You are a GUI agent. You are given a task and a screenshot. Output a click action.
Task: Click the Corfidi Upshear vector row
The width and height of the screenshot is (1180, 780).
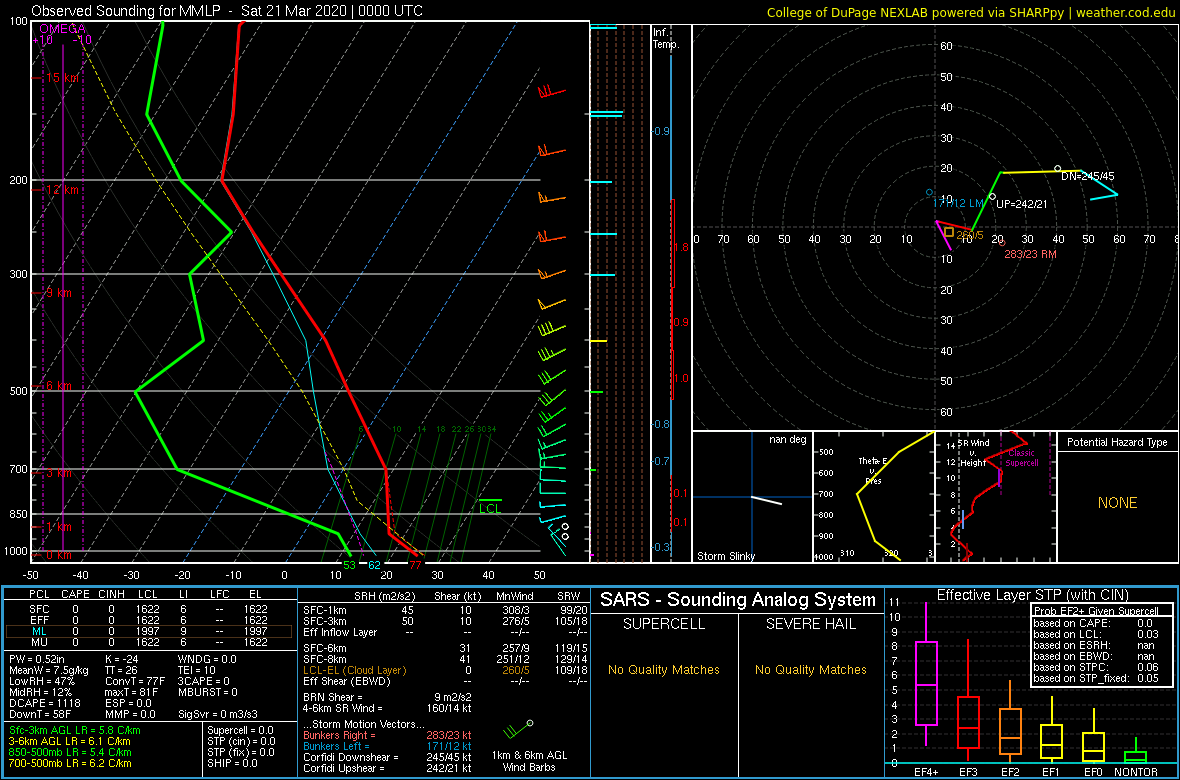[x=387, y=769]
